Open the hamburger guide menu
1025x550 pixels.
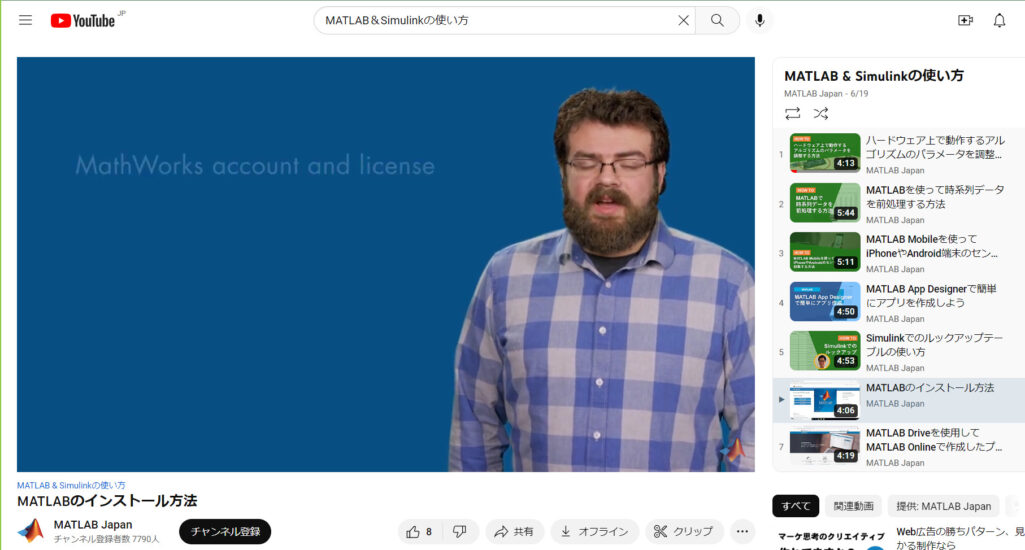tap(25, 20)
